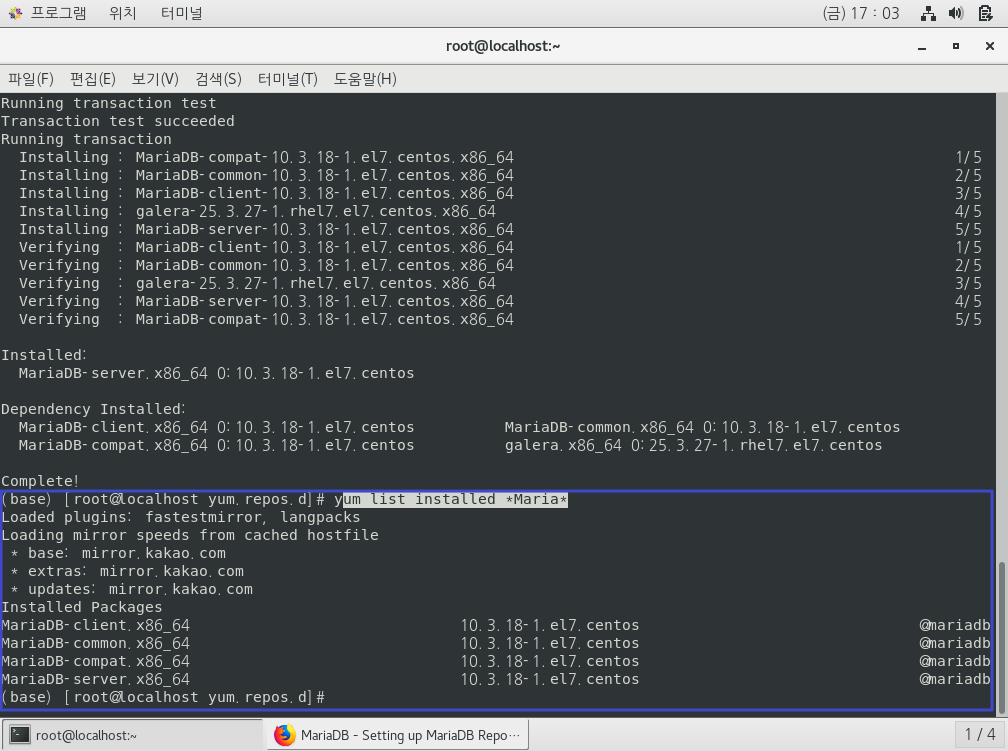
Task: Open the 터미널(T) menu in menubar
Action: 287,78
